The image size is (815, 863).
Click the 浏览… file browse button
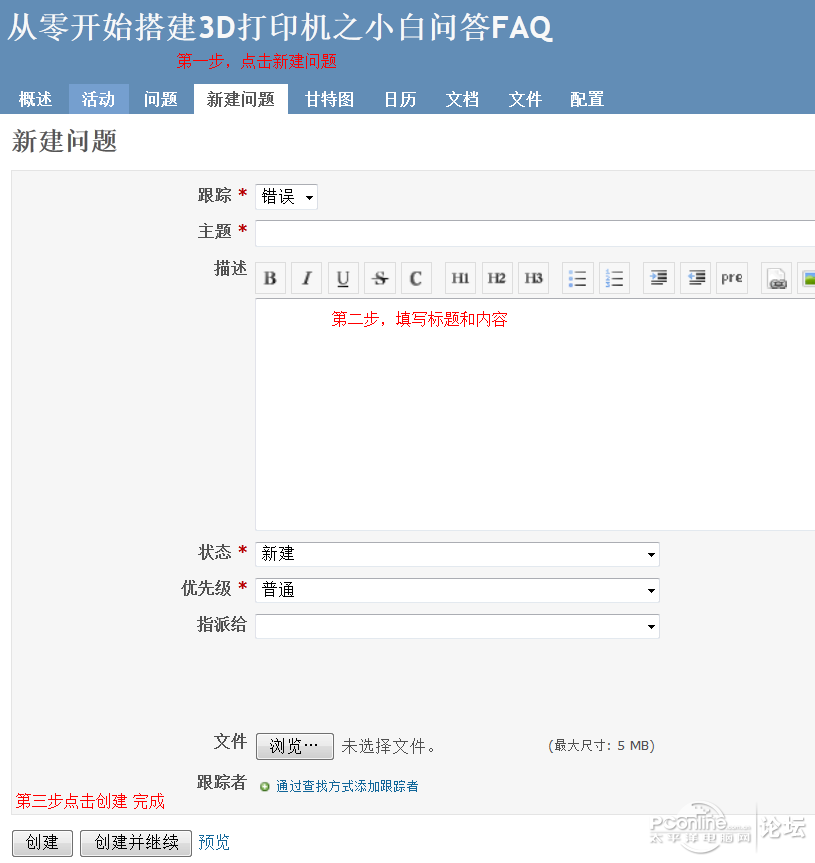[x=294, y=746]
